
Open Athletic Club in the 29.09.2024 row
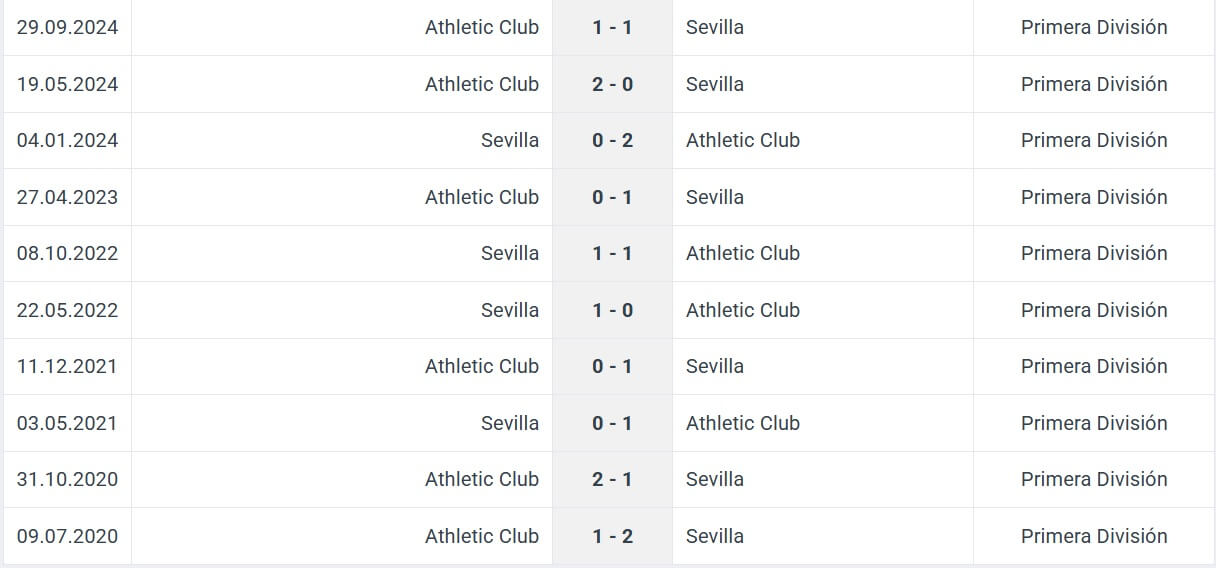click(x=482, y=27)
